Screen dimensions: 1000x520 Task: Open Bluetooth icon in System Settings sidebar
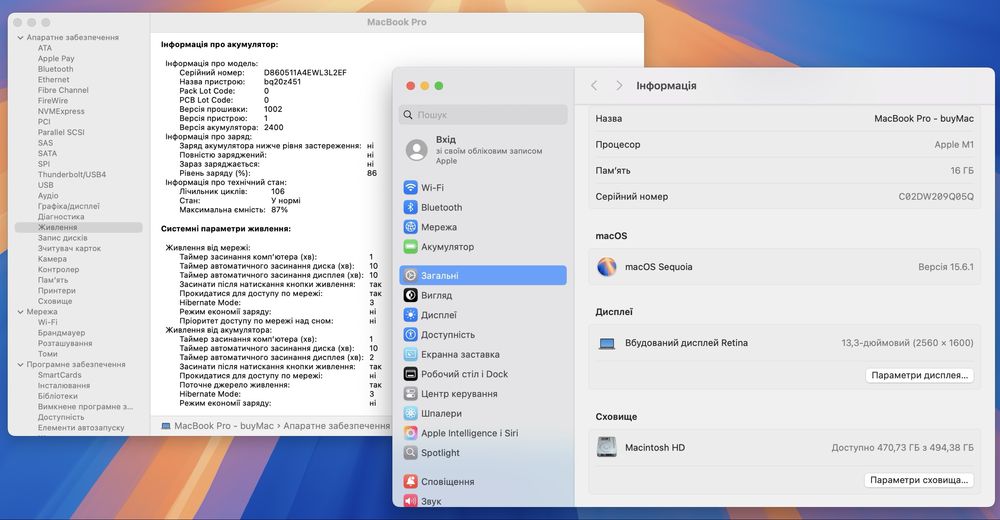tap(411, 207)
